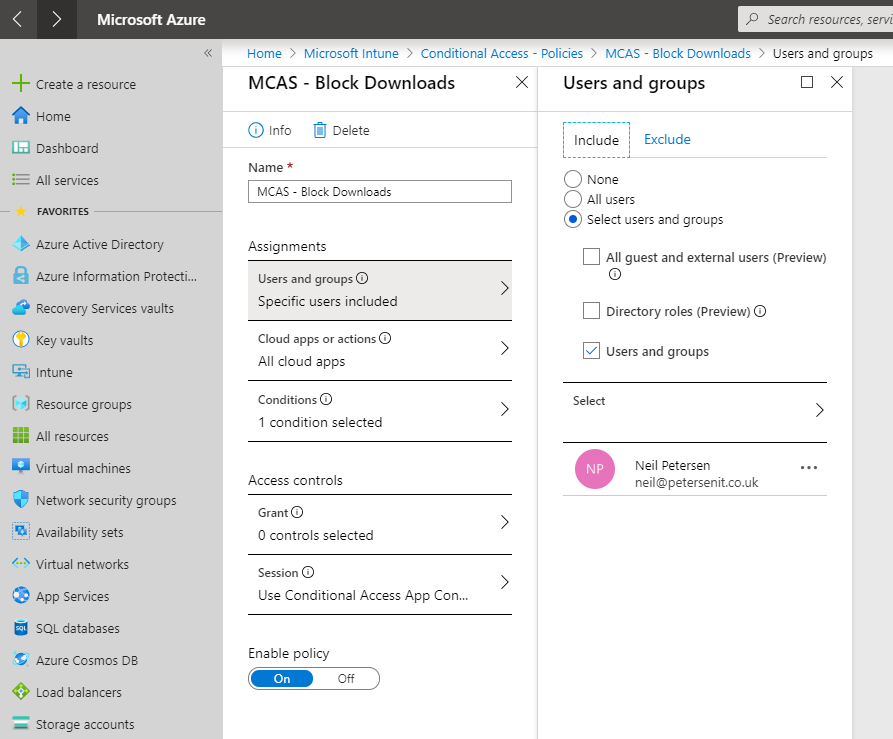The image size is (893, 739).
Task: Open Recovery Services vaults icon
Action: [x=21, y=308]
